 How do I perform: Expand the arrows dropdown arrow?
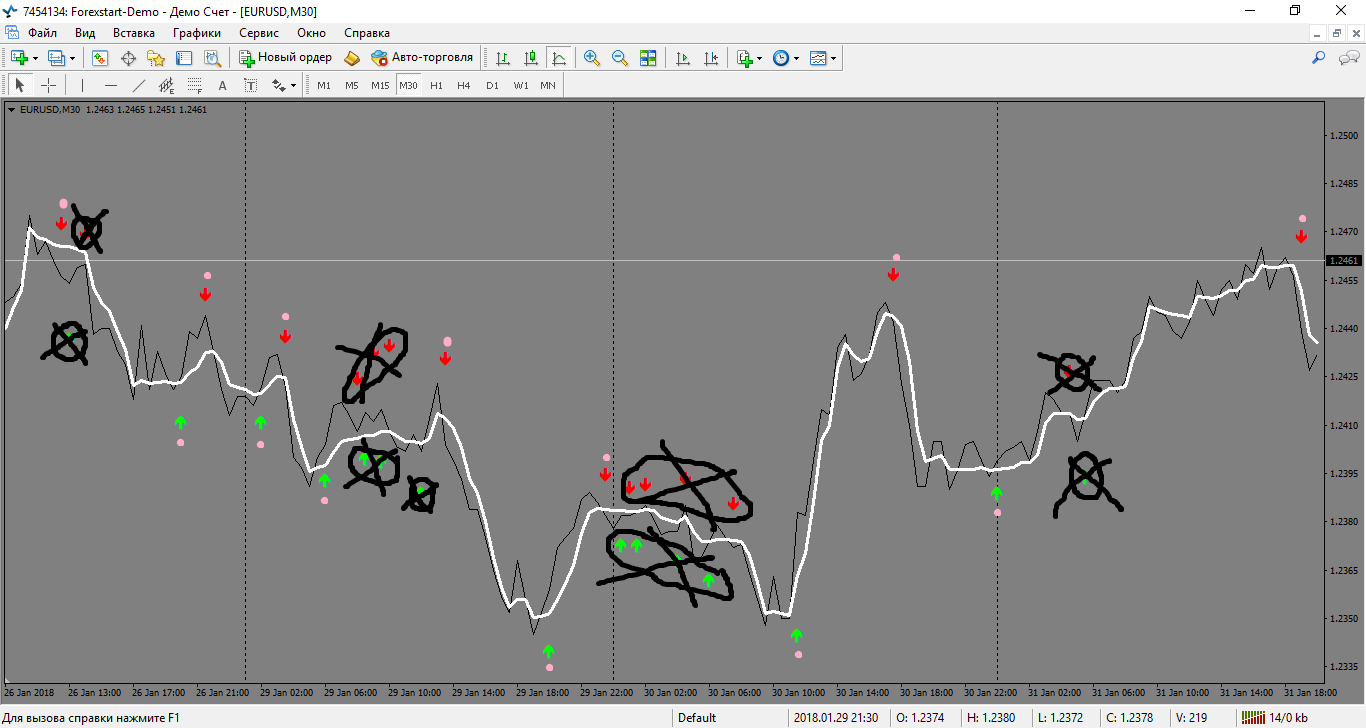click(x=293, y=85)
